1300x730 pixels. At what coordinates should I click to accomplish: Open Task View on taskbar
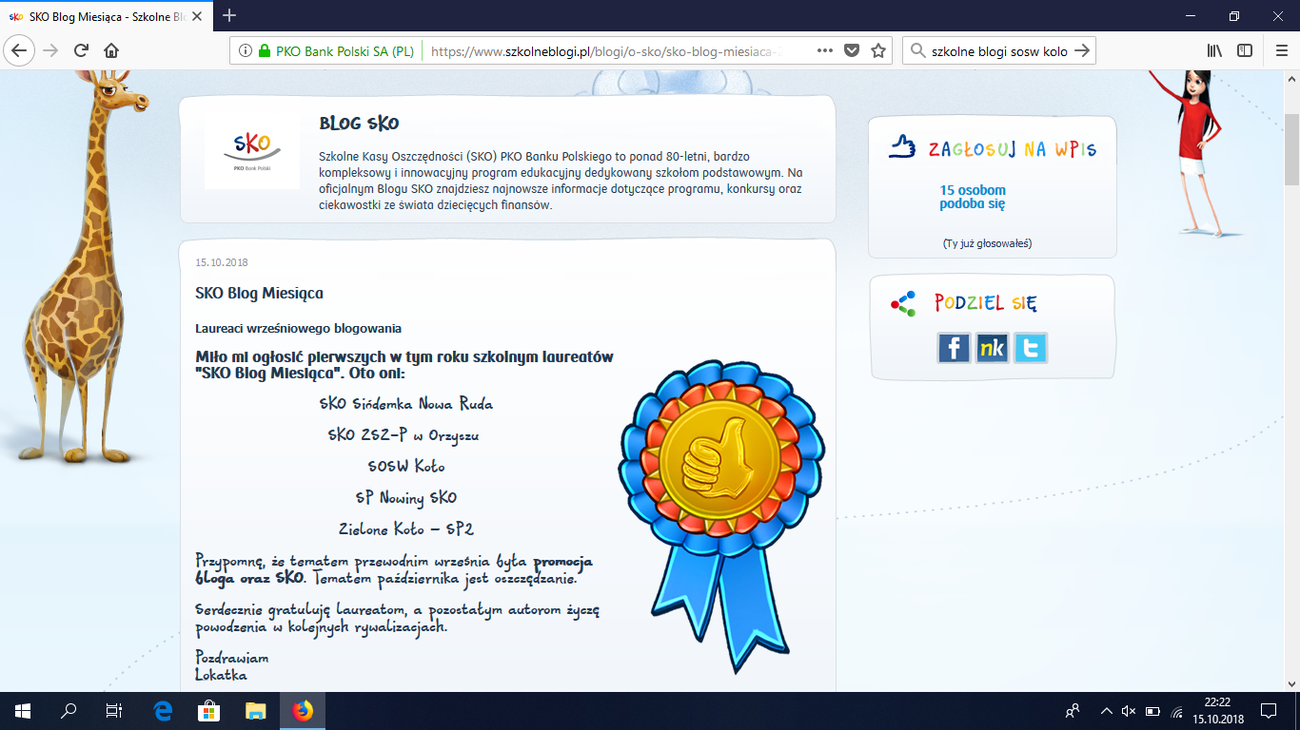pyautogui.click(x=114, y=711)
